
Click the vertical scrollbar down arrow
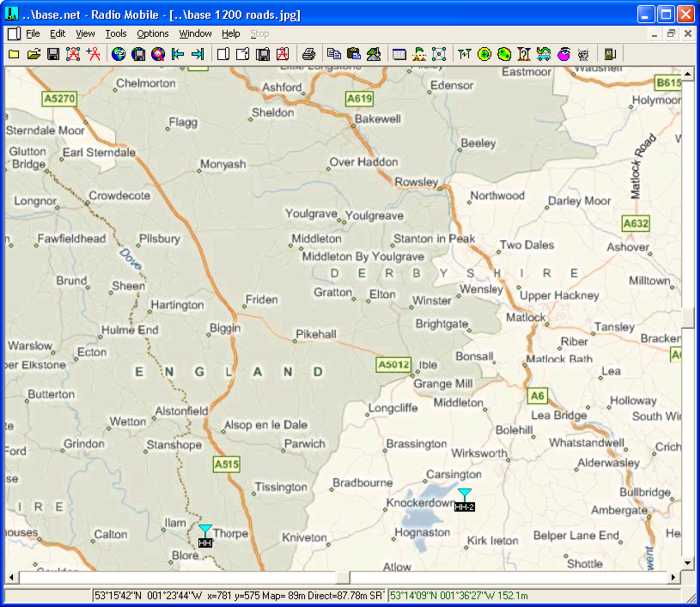[x=688, y=563]
